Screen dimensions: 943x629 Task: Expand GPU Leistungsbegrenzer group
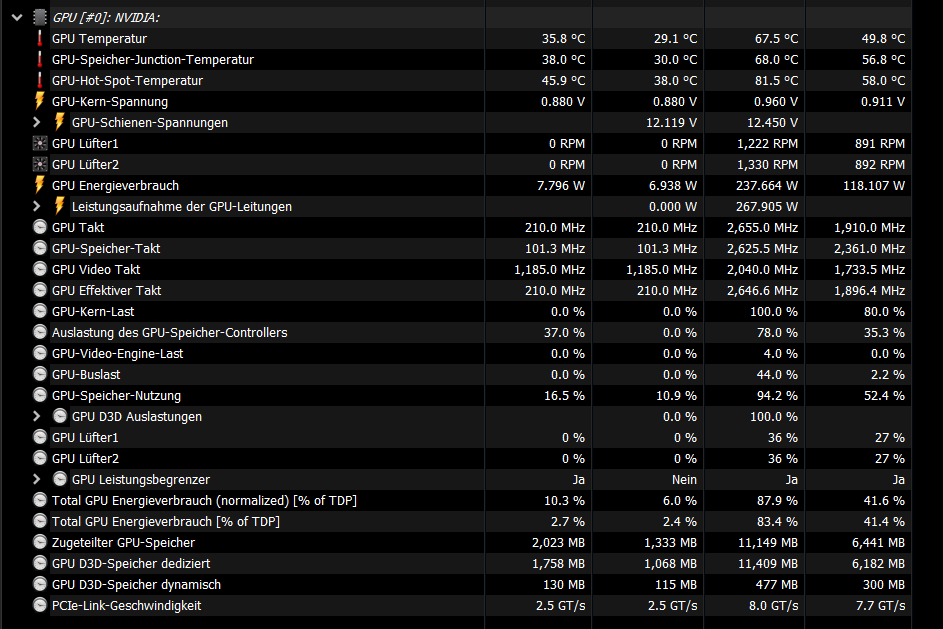click(x=37, y=479)
